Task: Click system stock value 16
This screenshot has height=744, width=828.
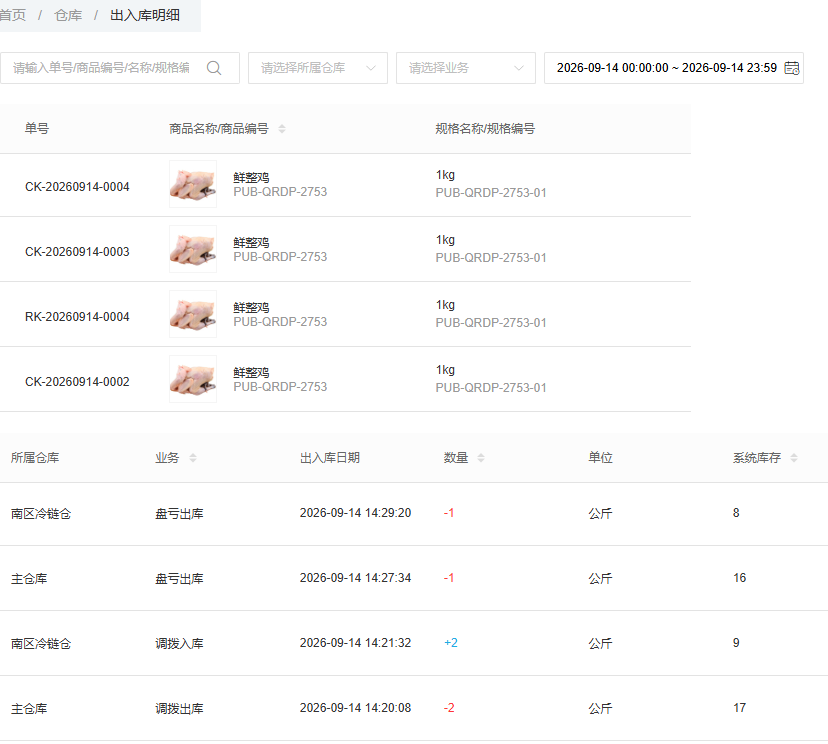Action: click(x=739, y=578)
